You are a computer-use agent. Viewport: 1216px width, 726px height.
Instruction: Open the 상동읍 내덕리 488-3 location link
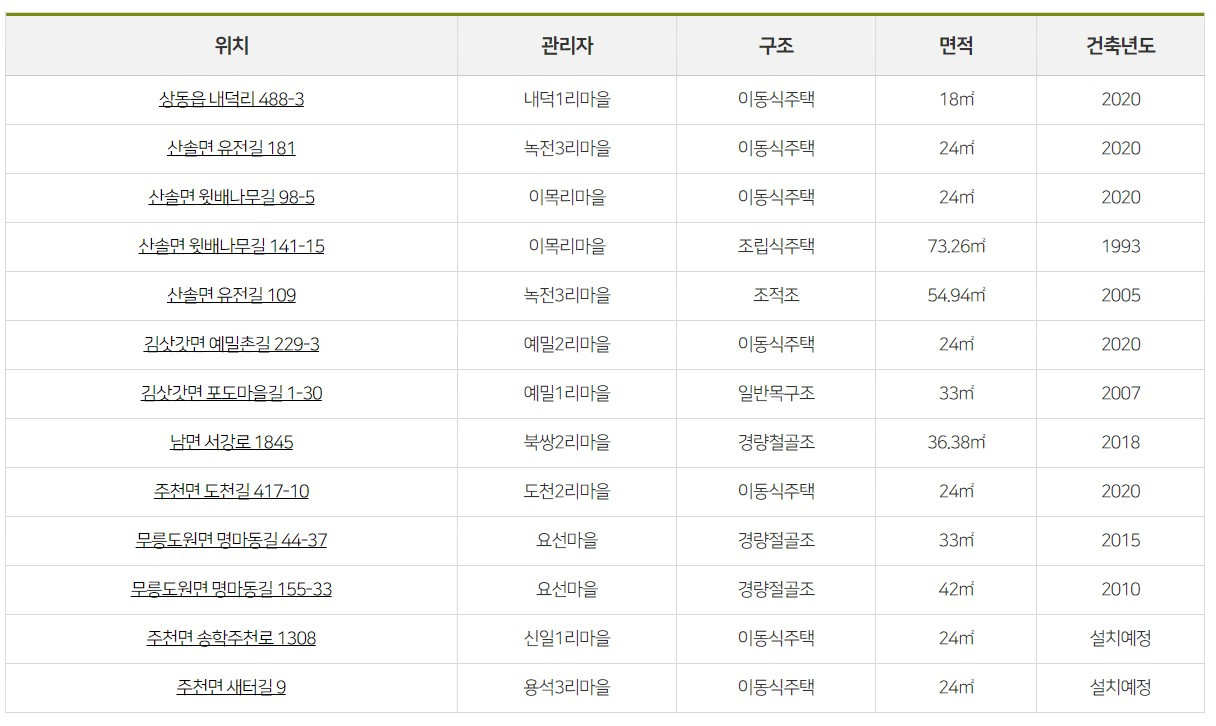231,99
